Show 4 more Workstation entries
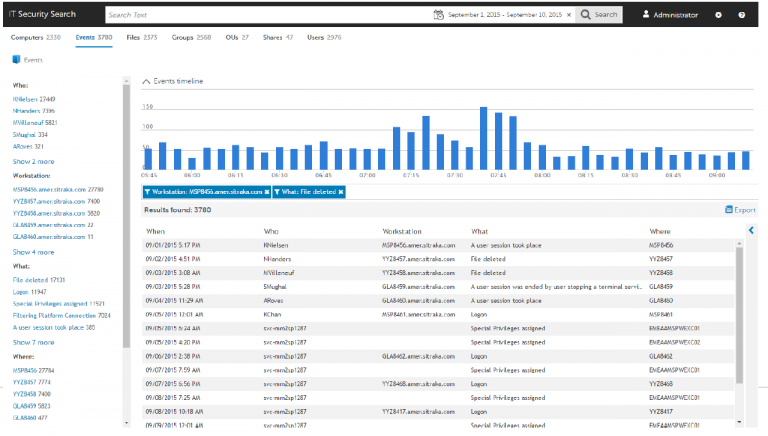Image resolution: width=768 pixels, height=436 pixels. click(x=33, y=252)
